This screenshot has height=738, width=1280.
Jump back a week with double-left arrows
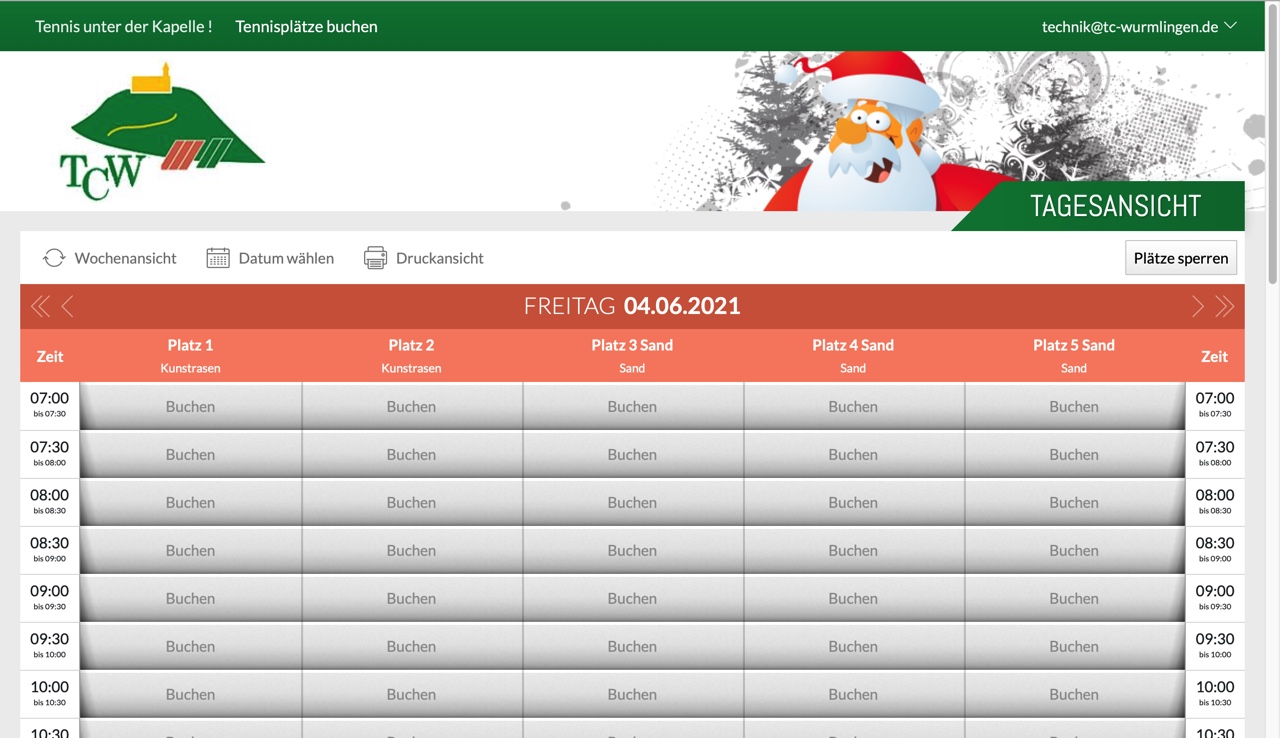click(40, 306)
